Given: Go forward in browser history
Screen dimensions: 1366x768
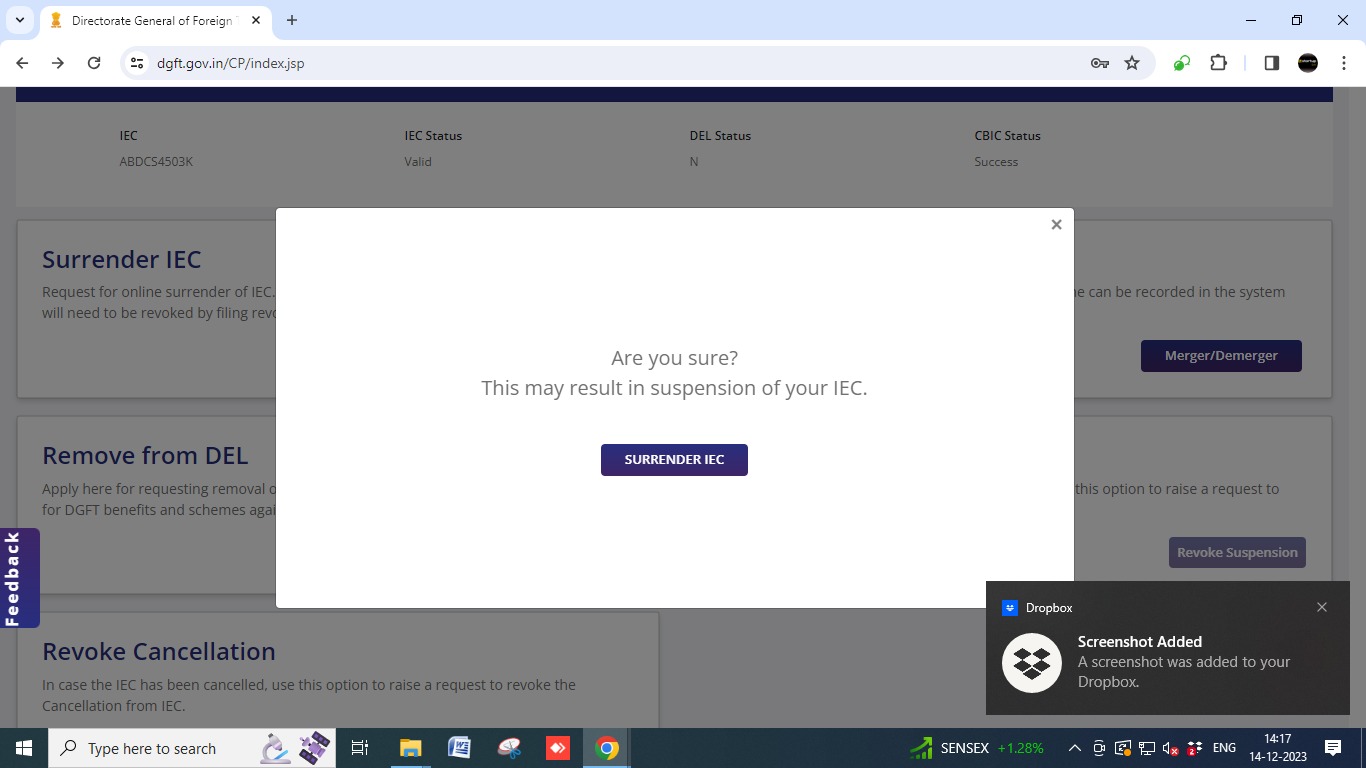Looking at the screenshot, I should [x=58, y=63].
